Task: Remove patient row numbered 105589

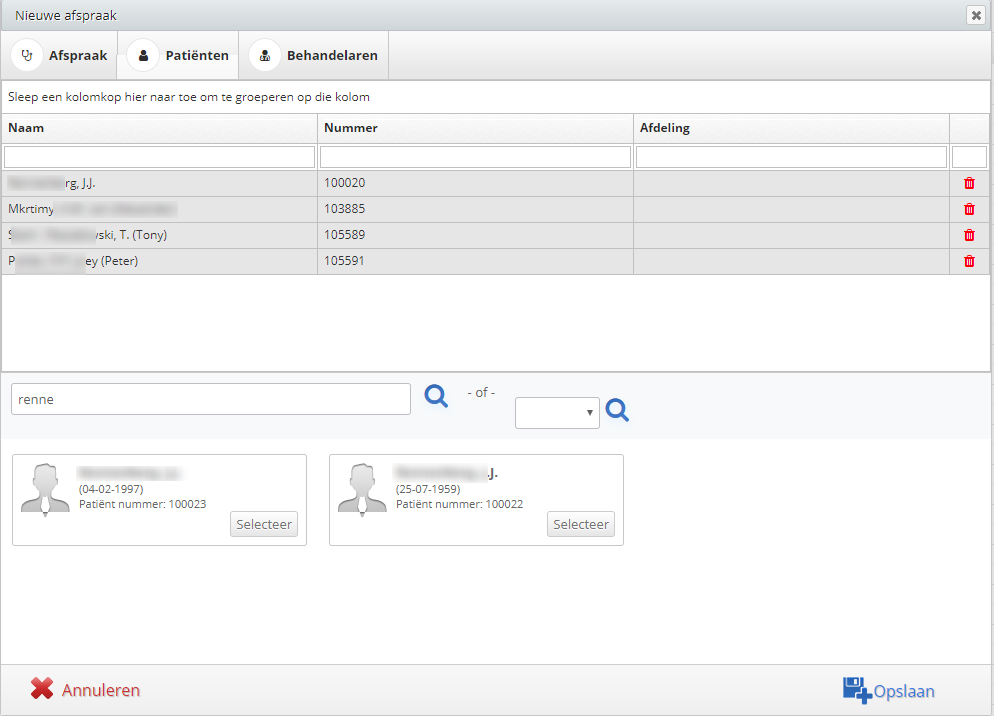Action: click(x=969, y=235)
